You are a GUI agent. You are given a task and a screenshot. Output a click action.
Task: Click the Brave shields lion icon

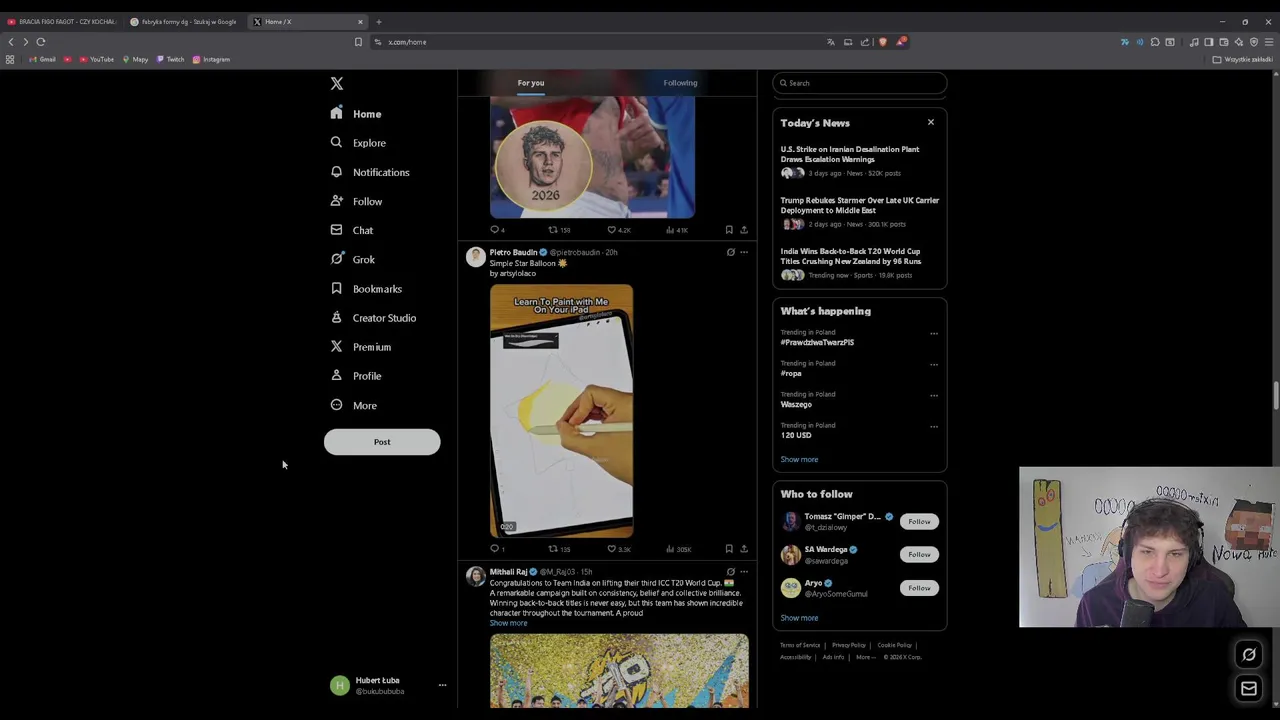tap(883, 42)
